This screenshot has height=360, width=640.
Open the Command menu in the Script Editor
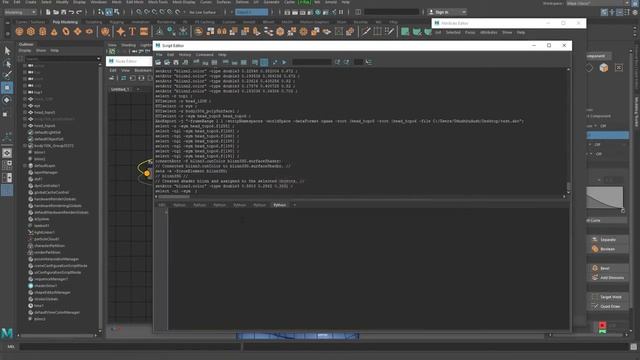click(x=204, y=55)
